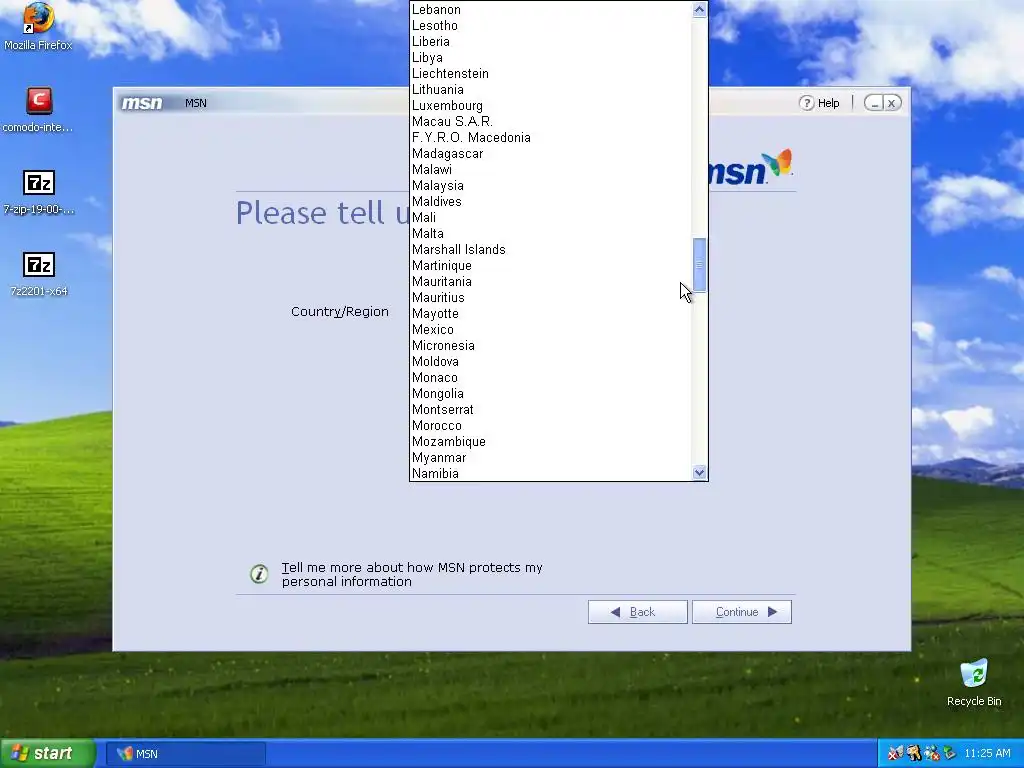Select Maldives country option
Screen dimensions: 1024x768
[x=551, y=202]
